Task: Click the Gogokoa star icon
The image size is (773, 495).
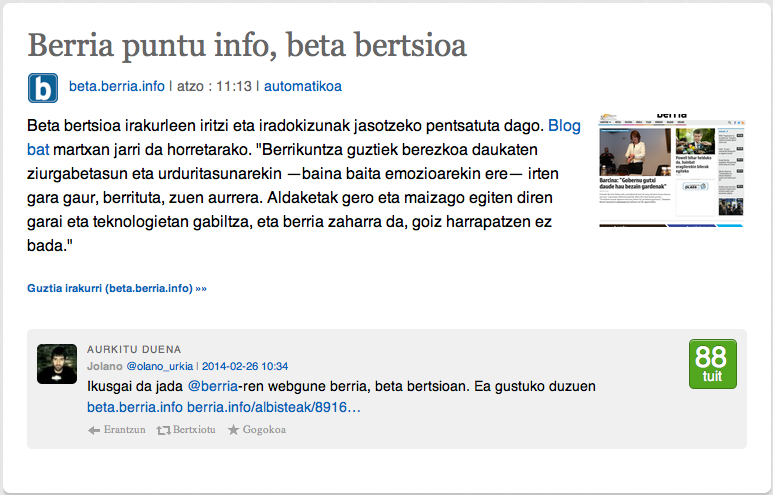Action: coord(233,430)
